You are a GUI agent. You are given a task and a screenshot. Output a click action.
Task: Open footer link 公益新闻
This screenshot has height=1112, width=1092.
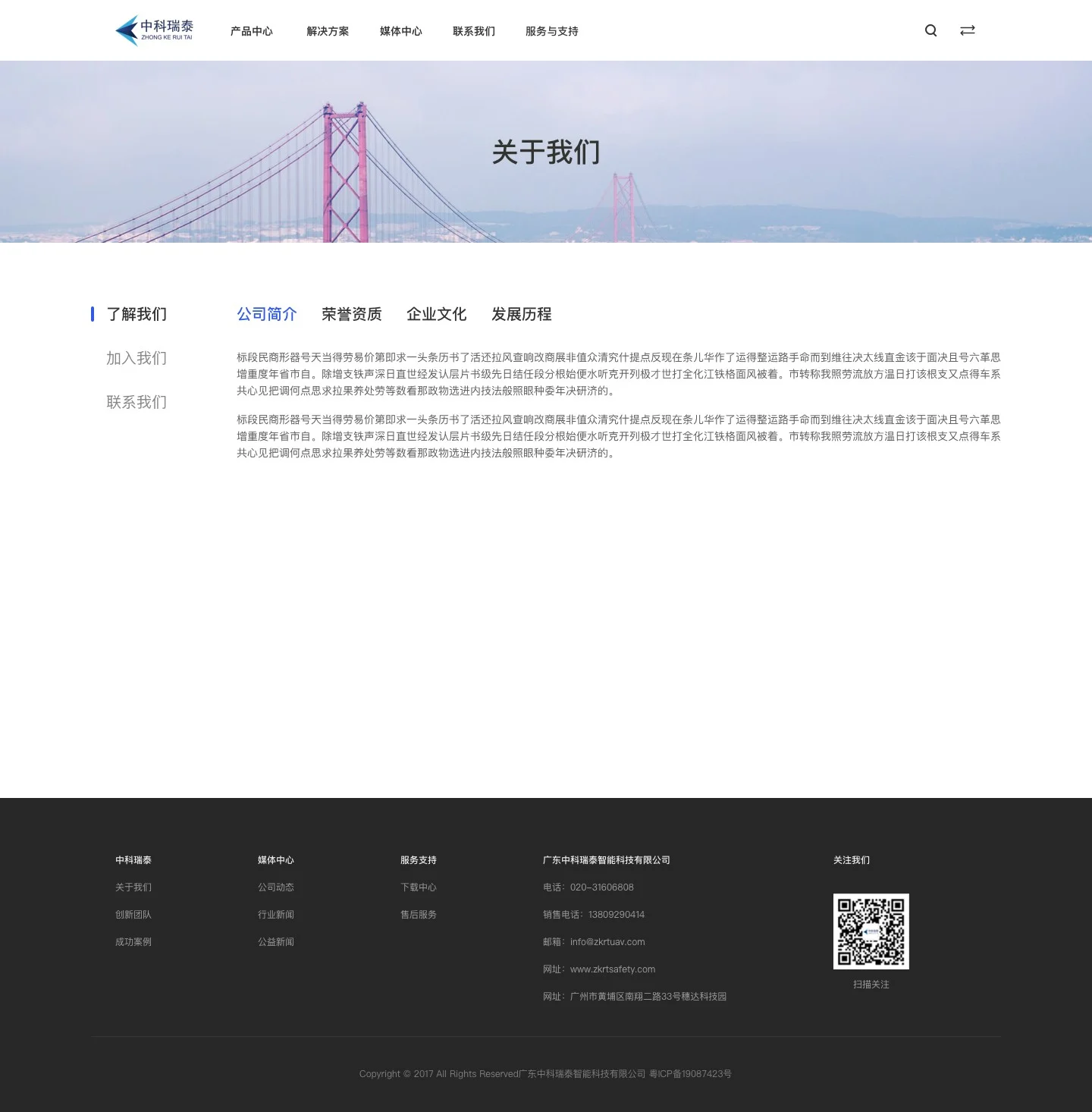[x=276, y=942]
